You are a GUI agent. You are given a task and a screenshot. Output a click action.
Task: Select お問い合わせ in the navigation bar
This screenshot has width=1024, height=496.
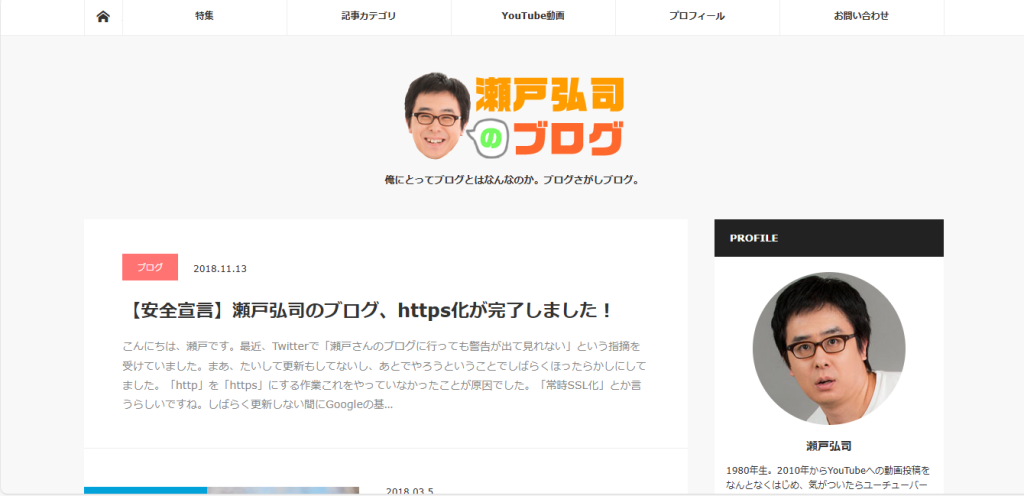(x=861, y=16)
